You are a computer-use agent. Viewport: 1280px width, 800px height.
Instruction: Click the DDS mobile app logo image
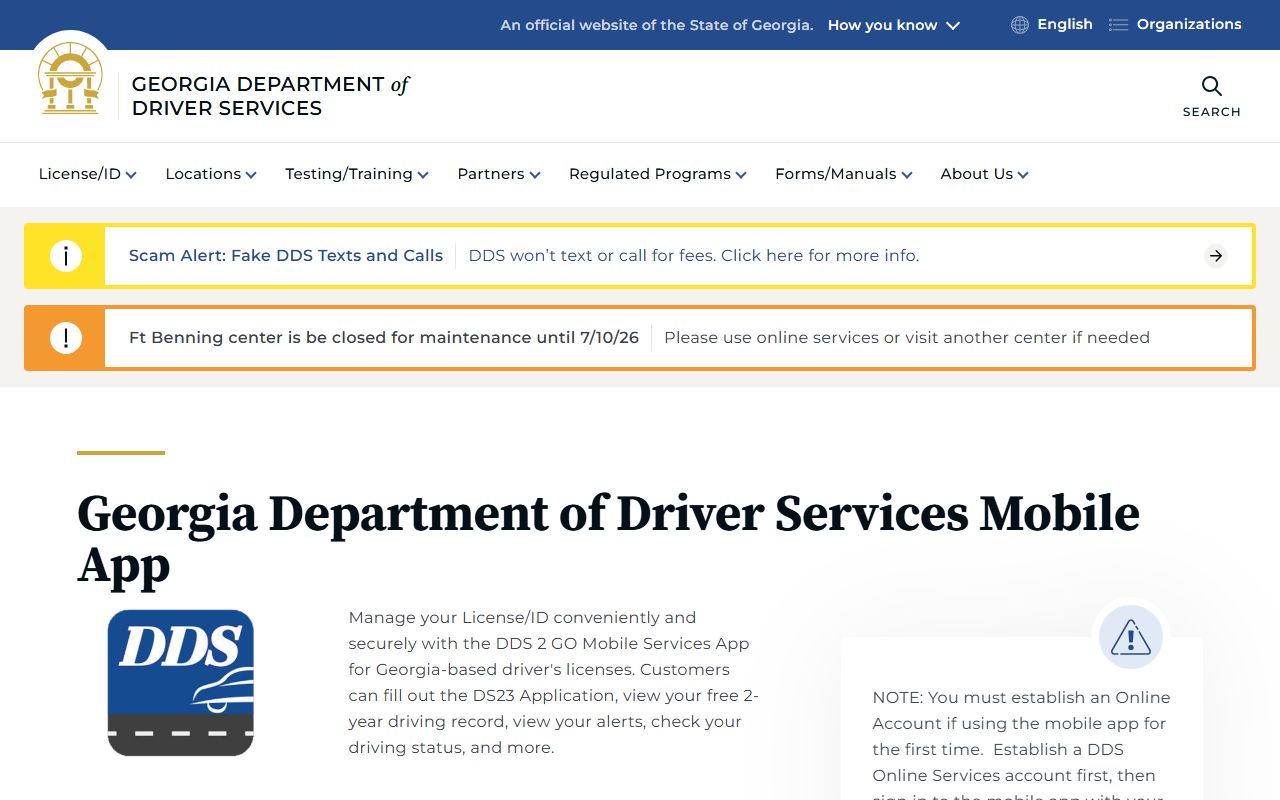181,683
